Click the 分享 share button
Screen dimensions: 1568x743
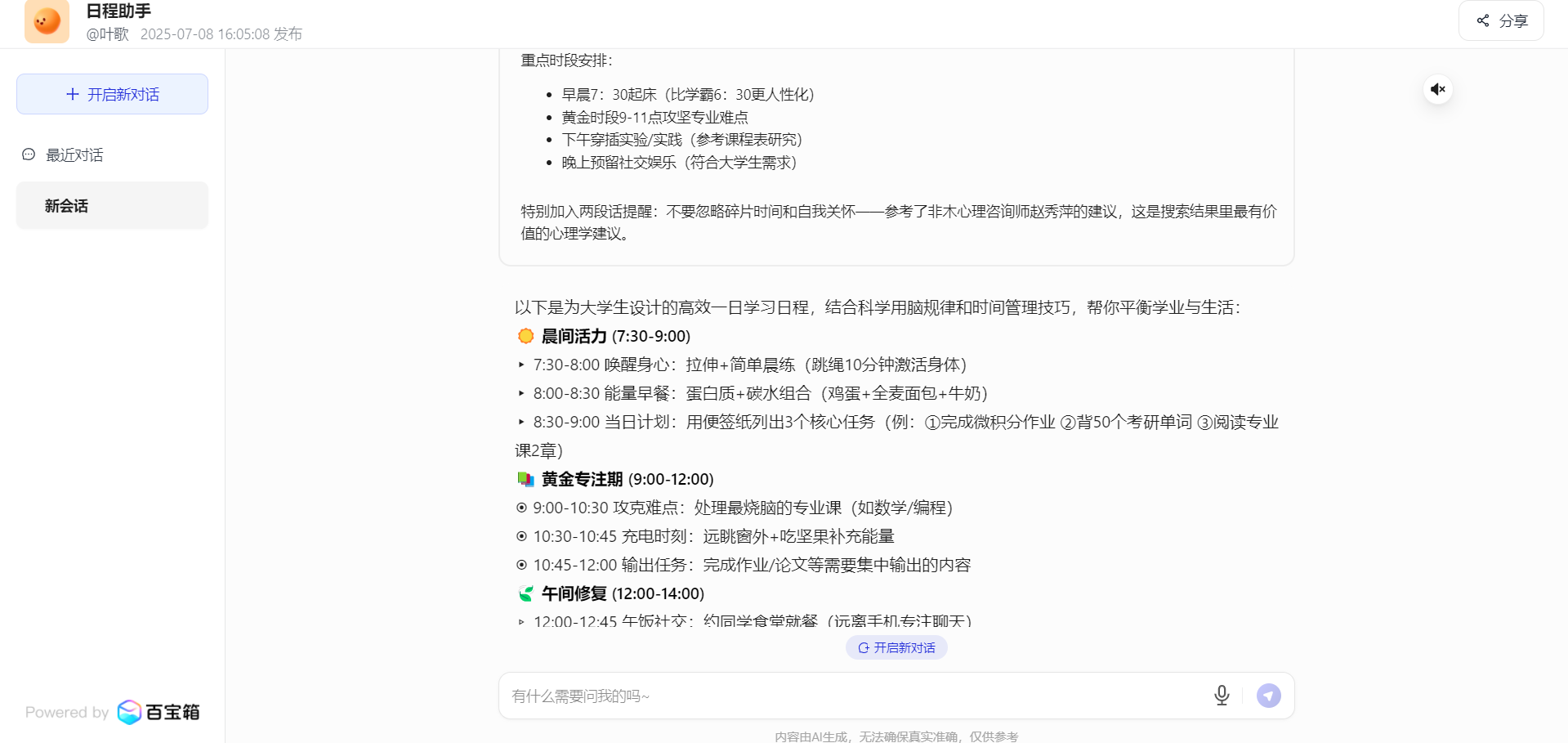pyautogui.click(x=1501, y=20)
